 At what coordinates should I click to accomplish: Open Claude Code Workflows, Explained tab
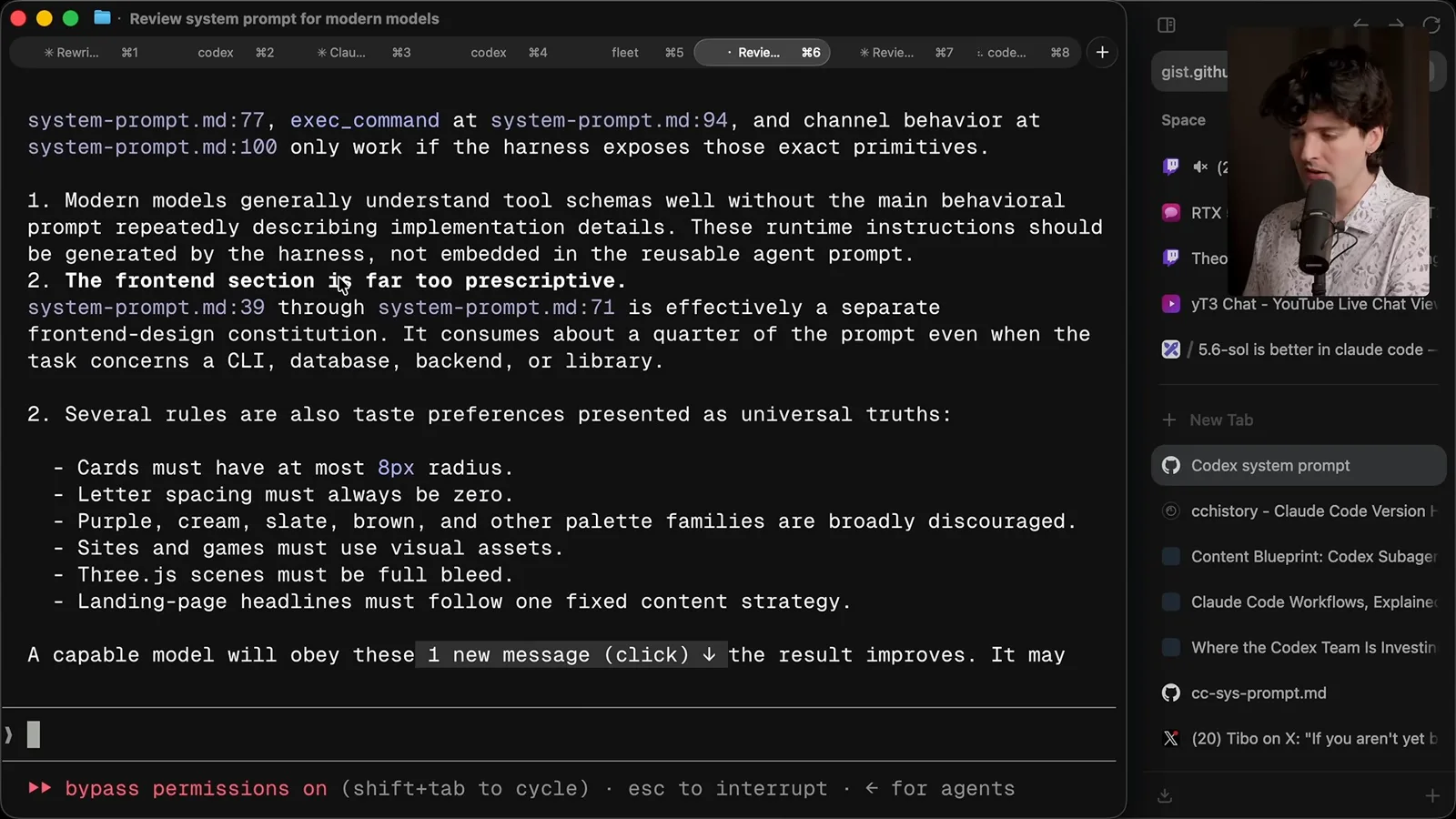(1299, 602)
